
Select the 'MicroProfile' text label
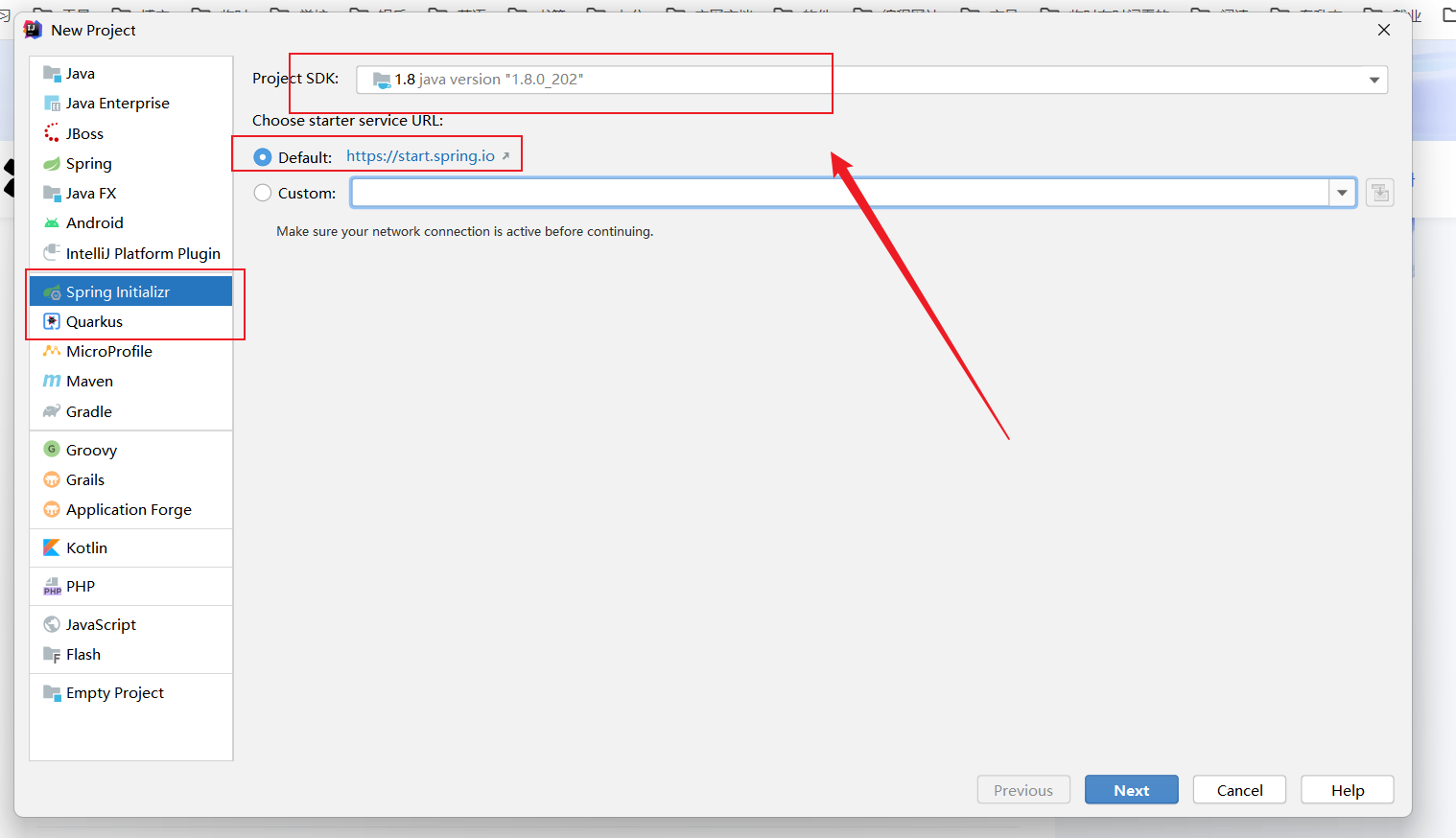click(109, 352)
